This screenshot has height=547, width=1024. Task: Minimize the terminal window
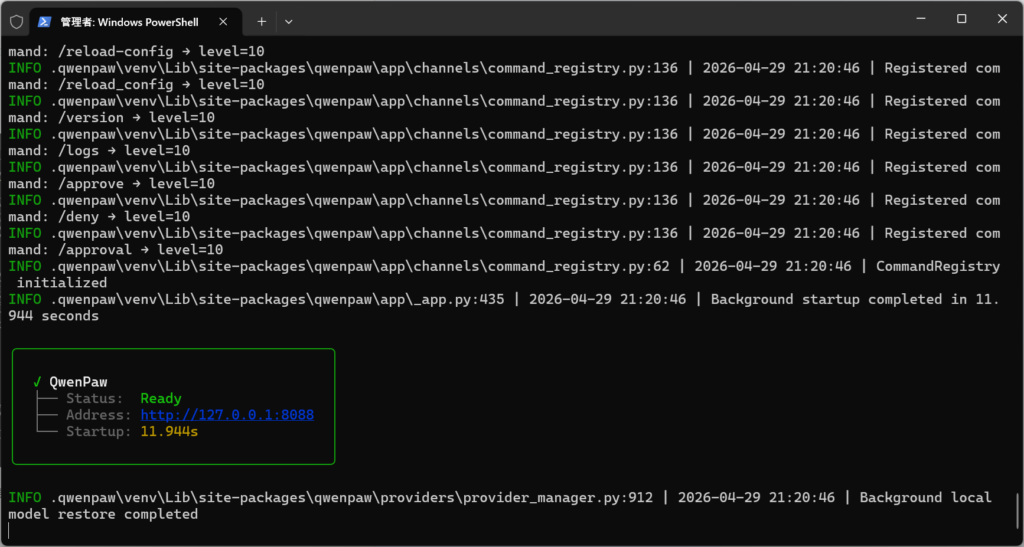point(921,20)
